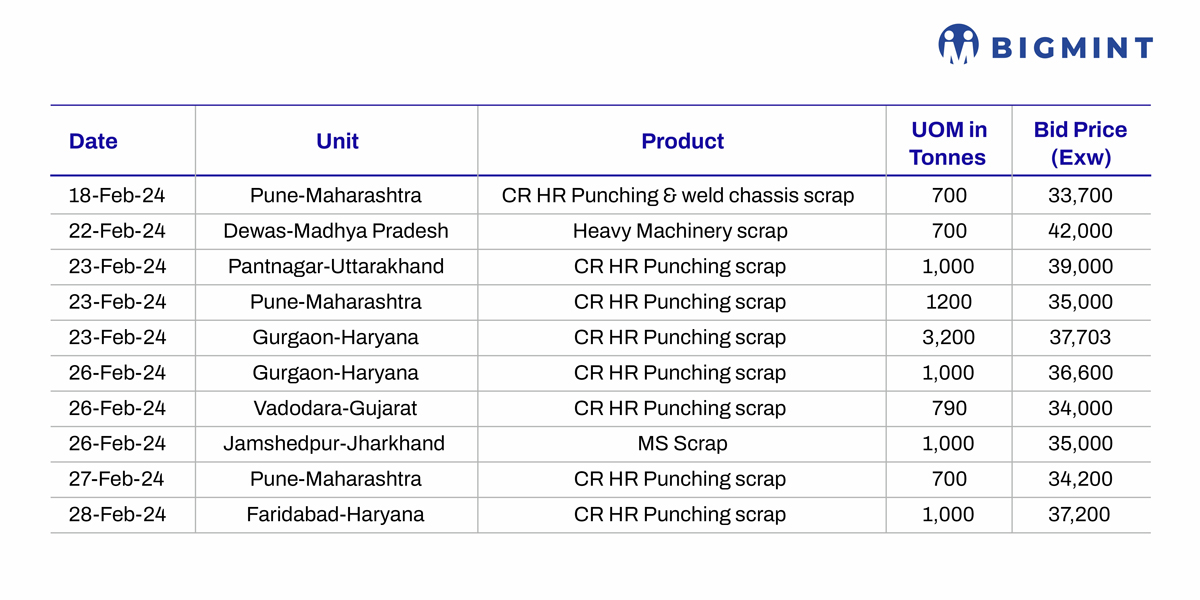Click the UOM in Tonnes header
Image resolution: width=1200 pixels, height=600 pixels.
tap(948, 143)
